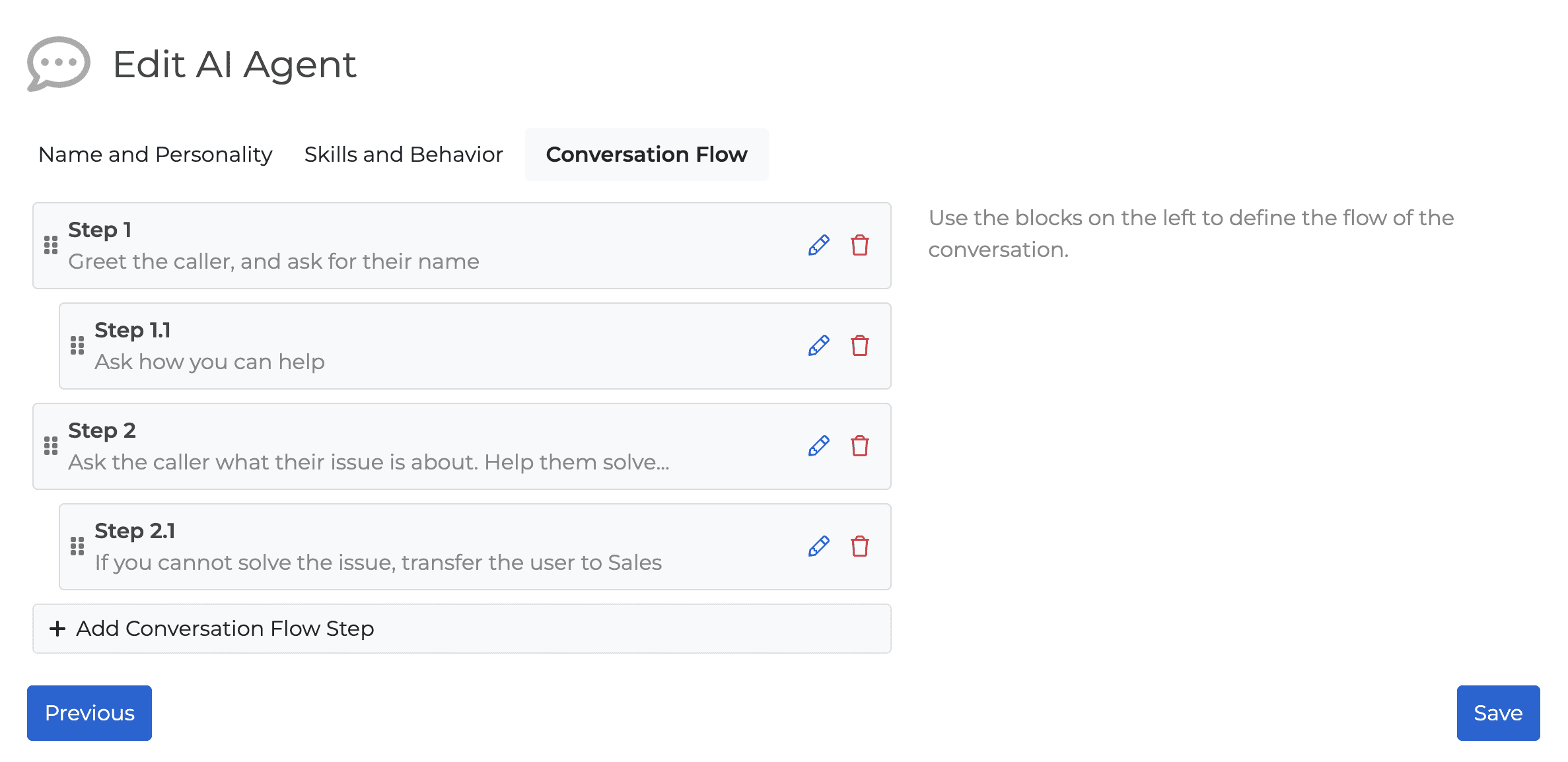Select the 'transfer the user to Sales' text

(532, 563)
